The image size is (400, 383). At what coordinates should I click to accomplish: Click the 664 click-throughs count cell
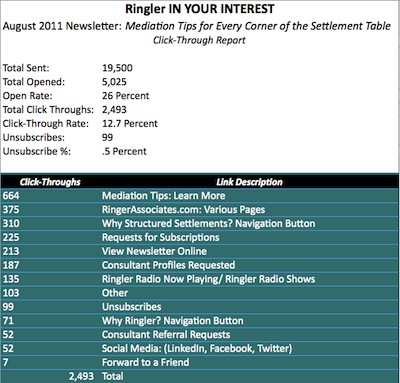tap(11, 196)
